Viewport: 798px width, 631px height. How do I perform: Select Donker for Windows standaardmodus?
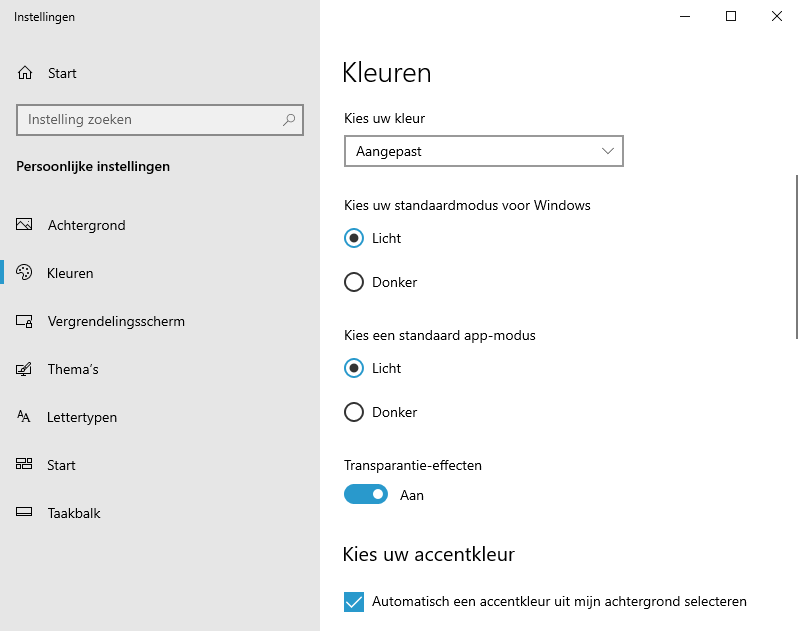click(x=354, y=282)
